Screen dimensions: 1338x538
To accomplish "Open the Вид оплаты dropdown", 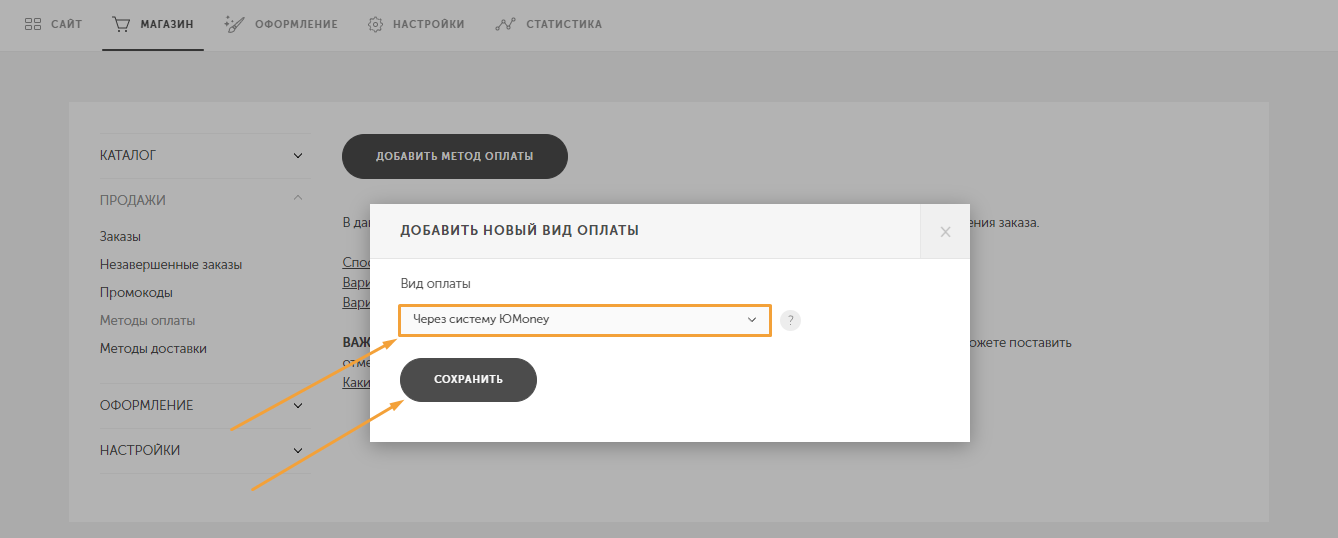I will 585,320.
